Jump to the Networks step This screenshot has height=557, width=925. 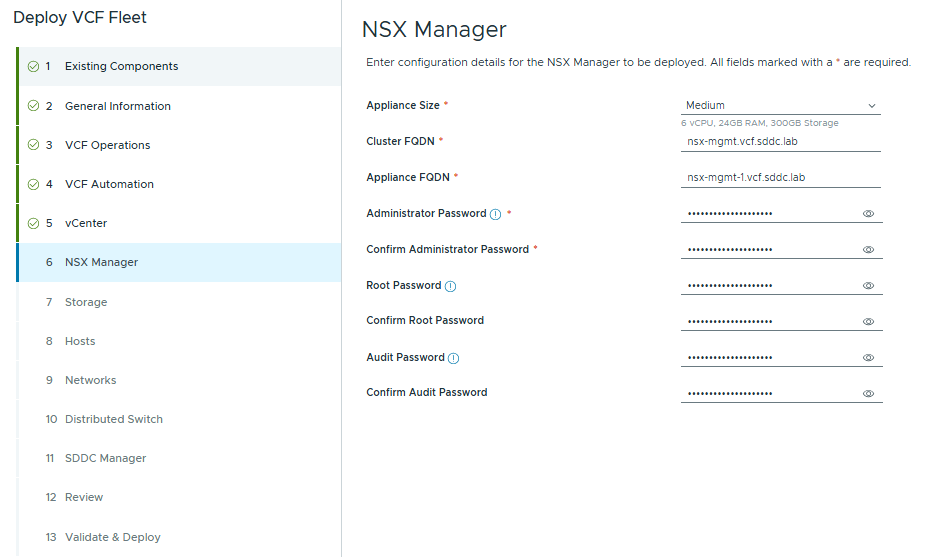[90, 380]
